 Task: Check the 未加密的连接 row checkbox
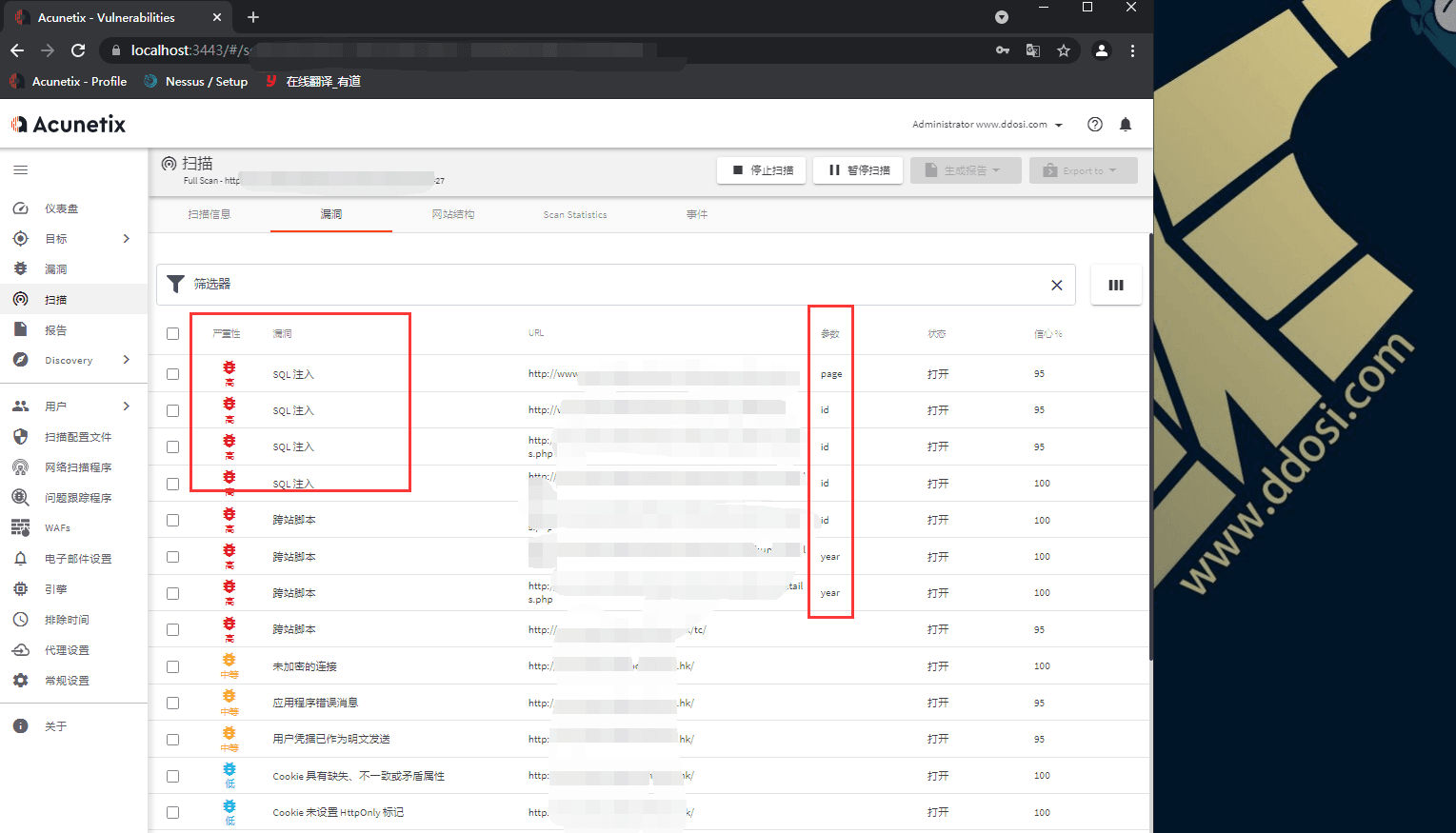(x=172, y=666)
